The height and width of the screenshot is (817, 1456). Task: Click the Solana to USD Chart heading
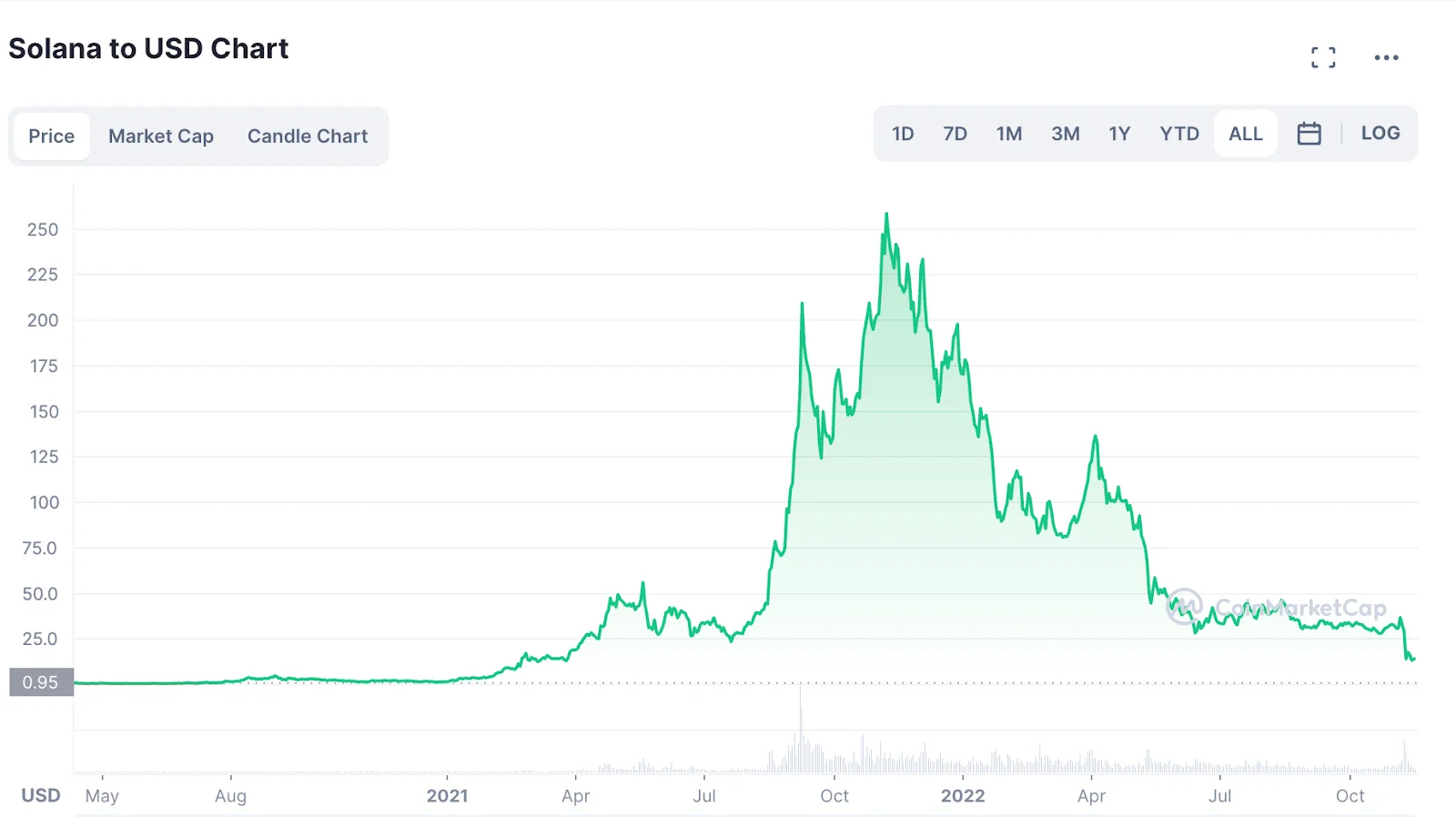148,48
